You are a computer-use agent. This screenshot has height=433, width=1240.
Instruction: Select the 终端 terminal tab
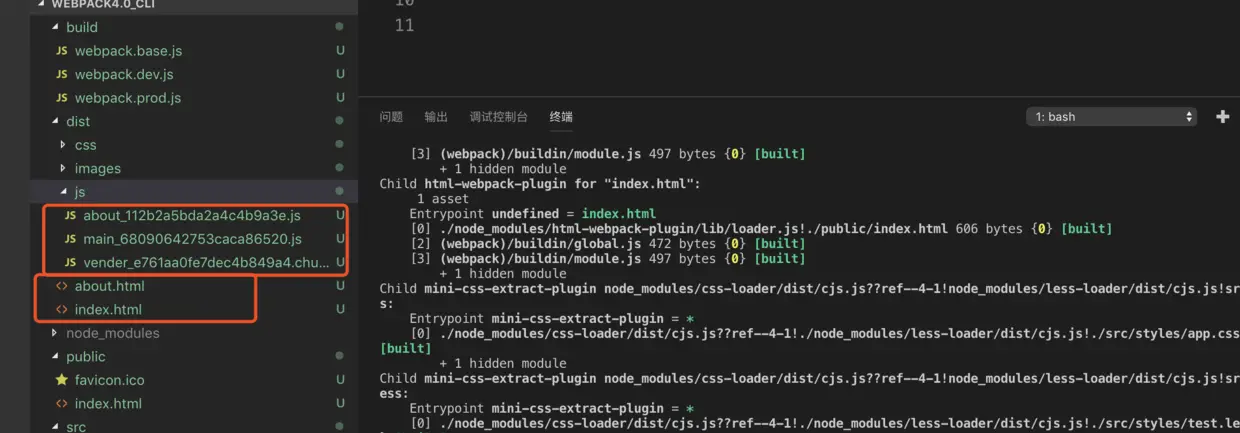561,117
